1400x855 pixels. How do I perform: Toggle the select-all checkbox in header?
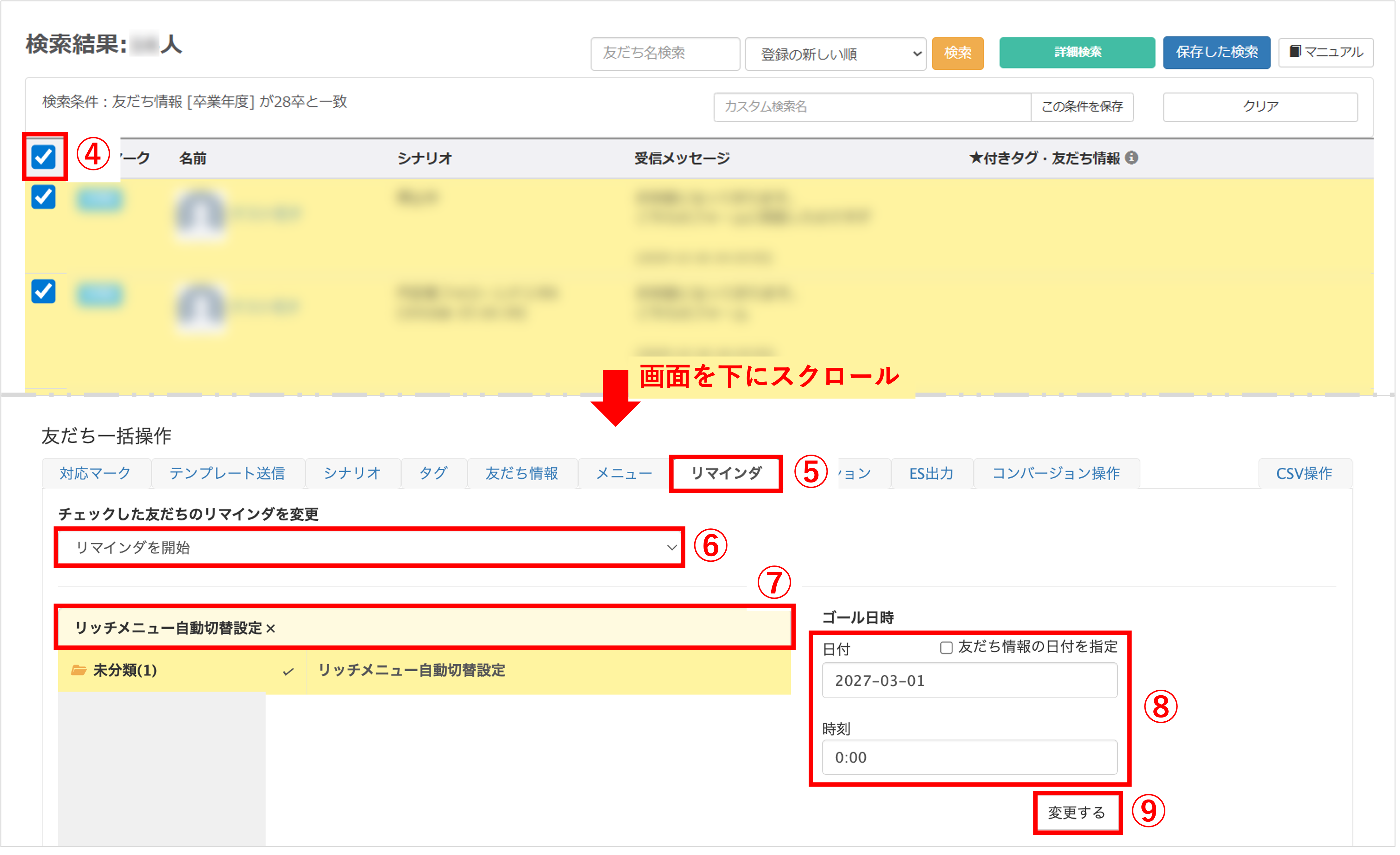click(x=44, y=157)
